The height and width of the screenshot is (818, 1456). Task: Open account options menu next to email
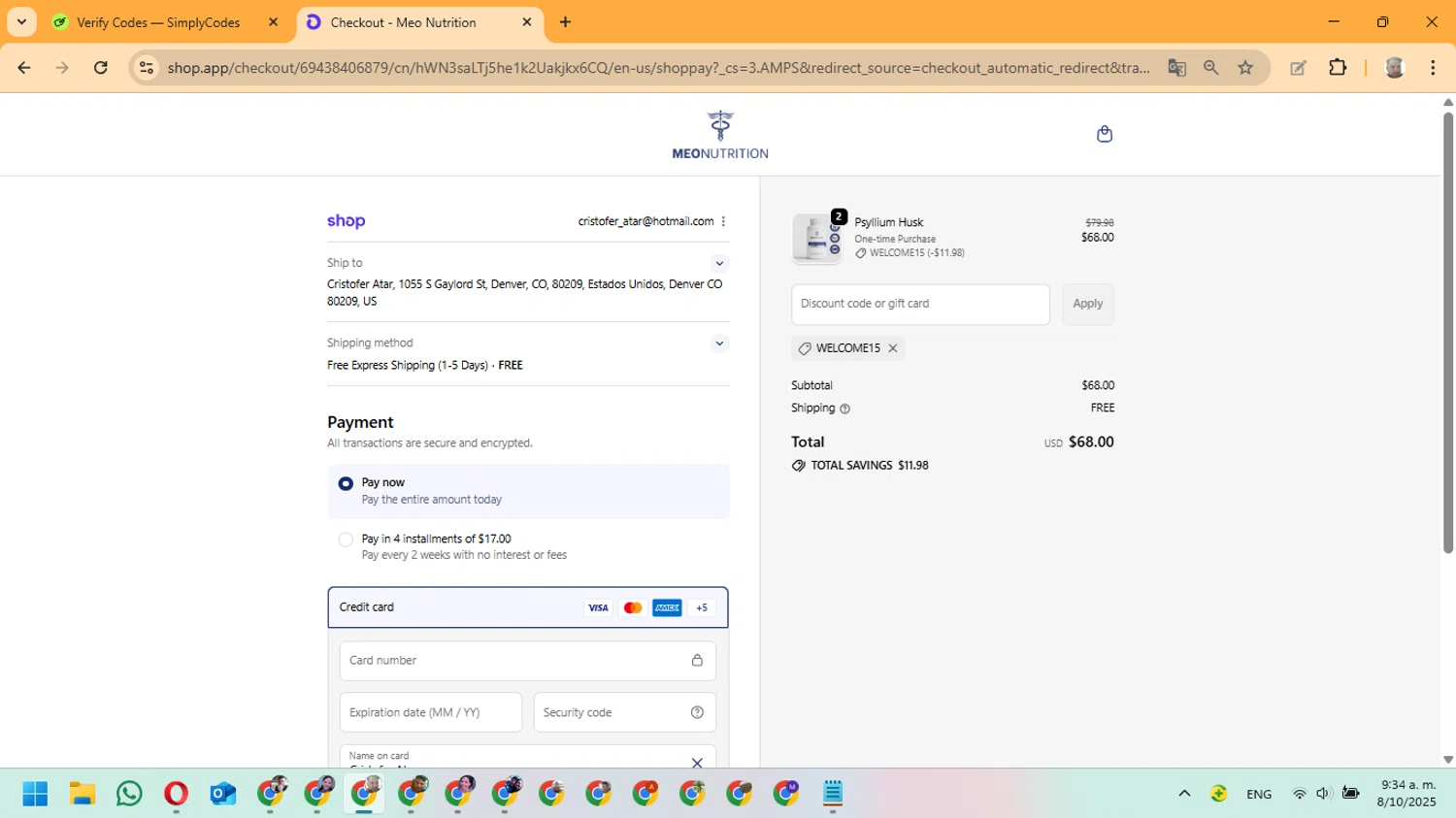pyautogui.click(x=723, y=221)
